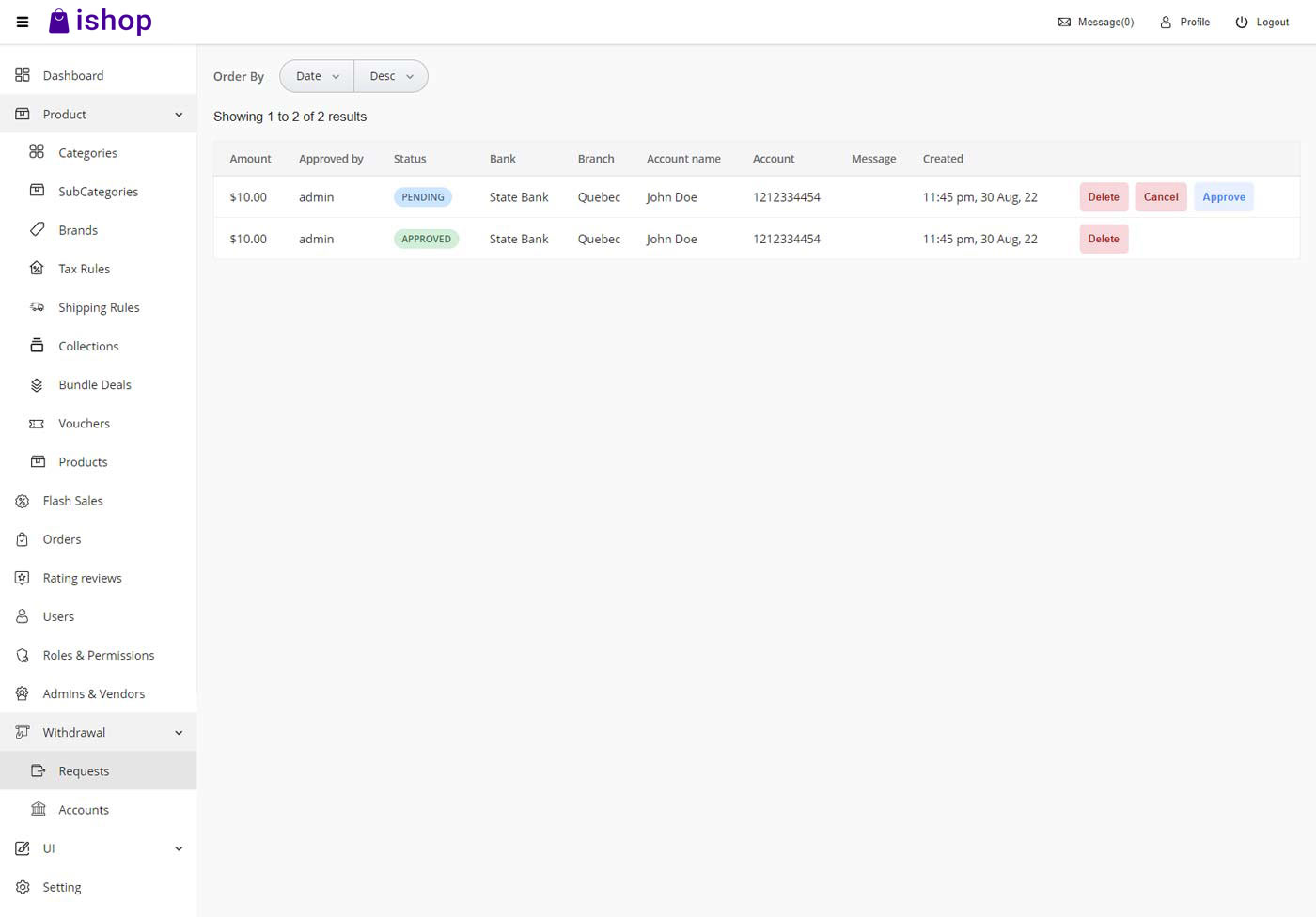Go to Roles & Permissions page

coord(99,655)
